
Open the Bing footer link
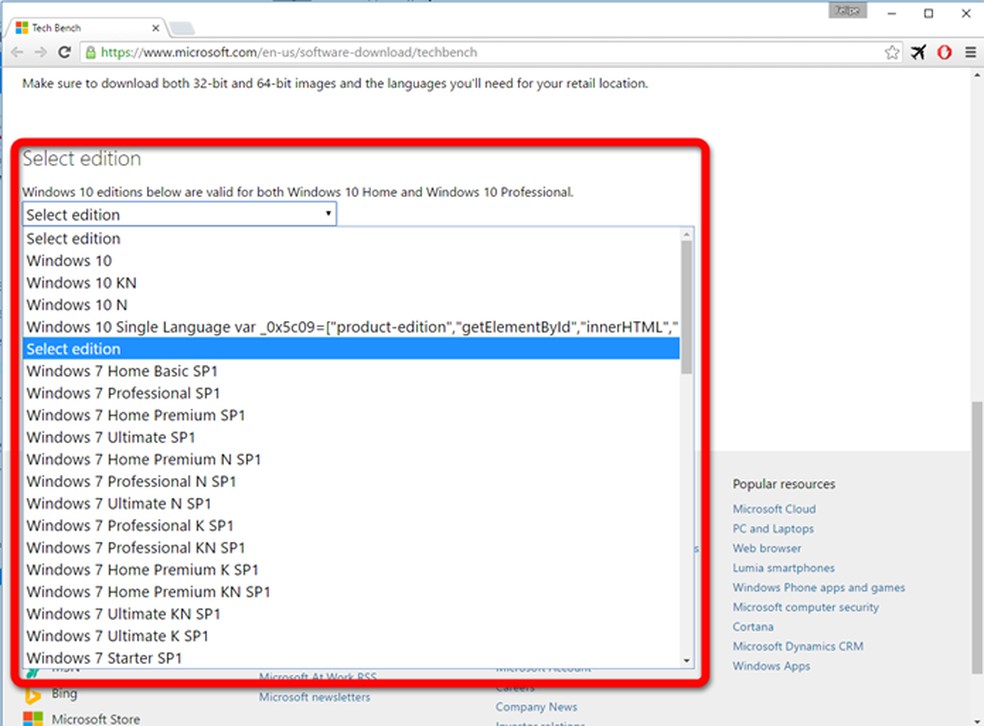(65, 693)
